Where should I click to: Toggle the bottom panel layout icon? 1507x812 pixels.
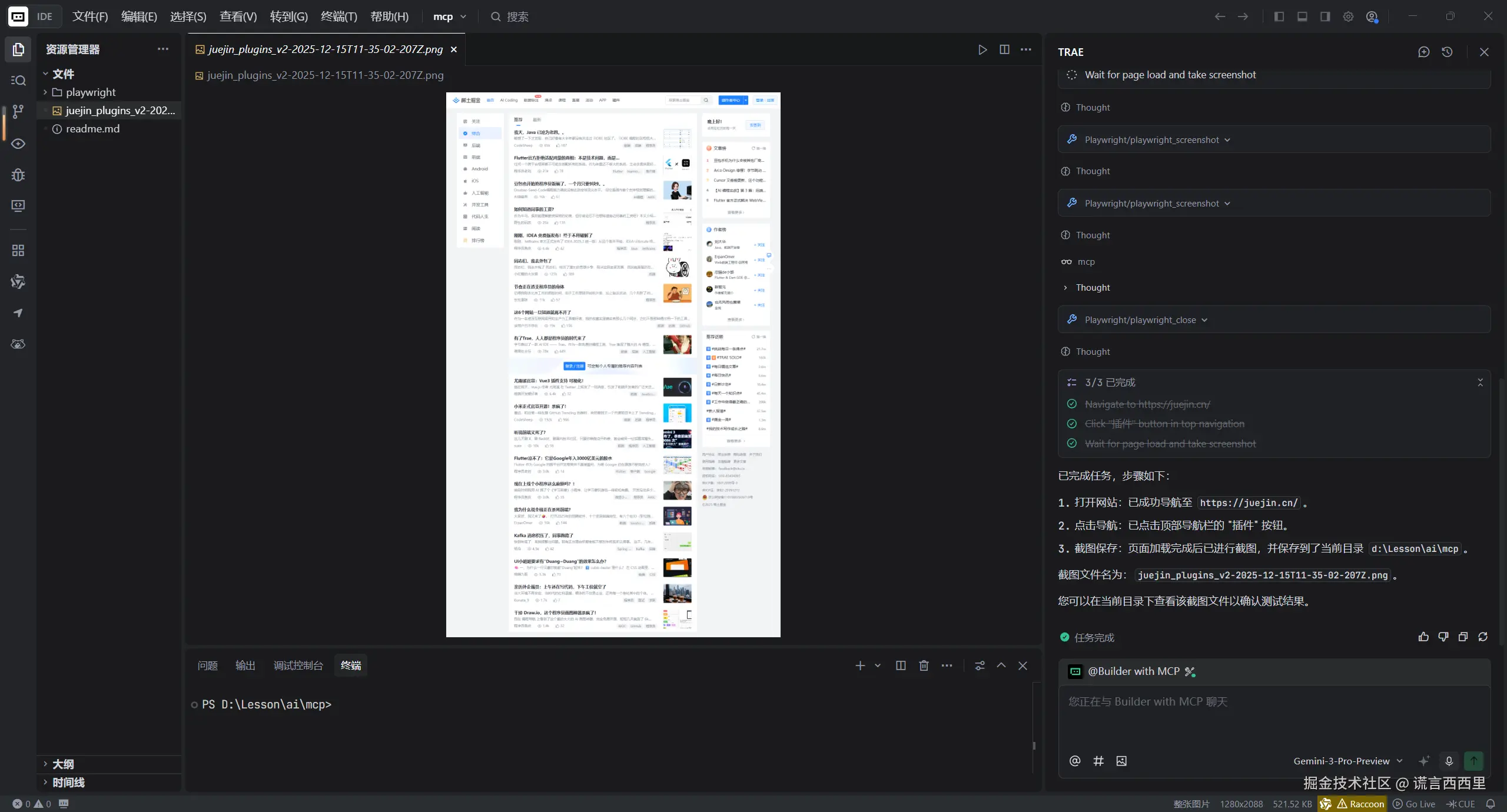click(1302, 16)
